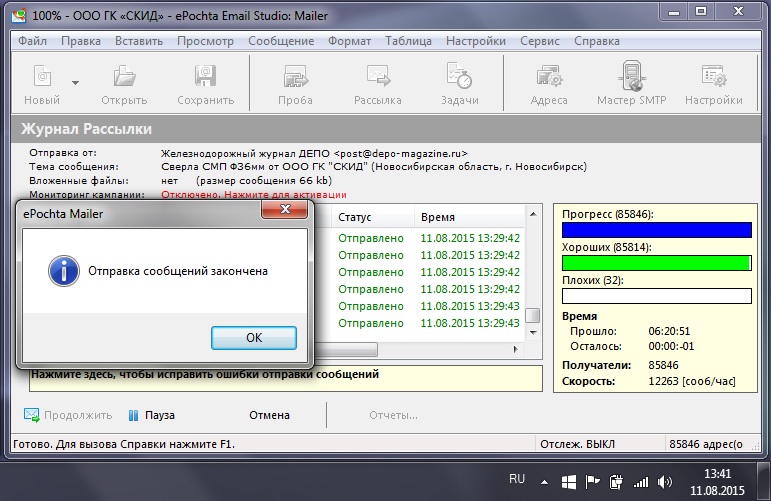Click the Пауза pause bars icon
This screenshot has width=771, height=501.
[x=133, y=415]
